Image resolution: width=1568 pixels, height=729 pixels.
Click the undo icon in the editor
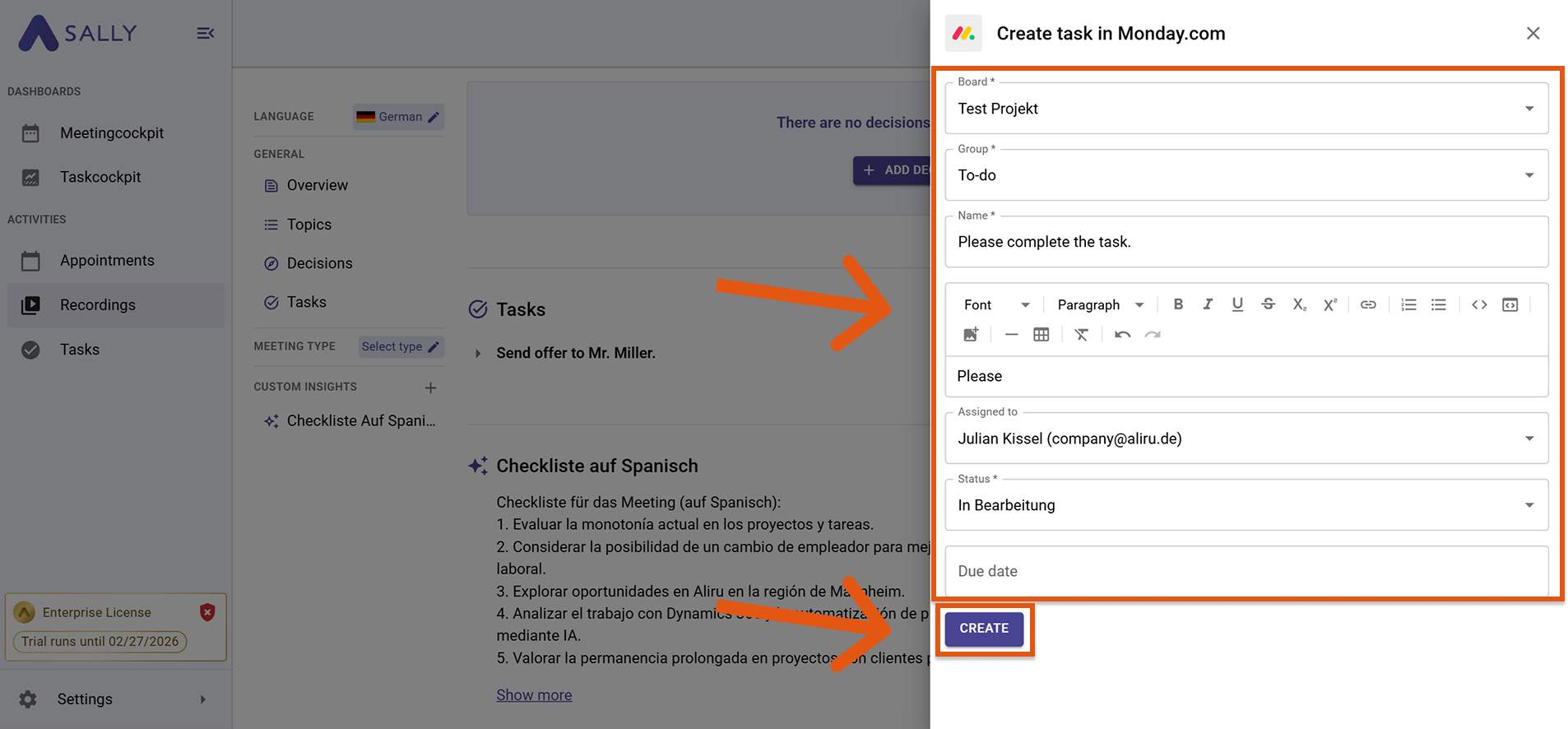coord(1122,334)
